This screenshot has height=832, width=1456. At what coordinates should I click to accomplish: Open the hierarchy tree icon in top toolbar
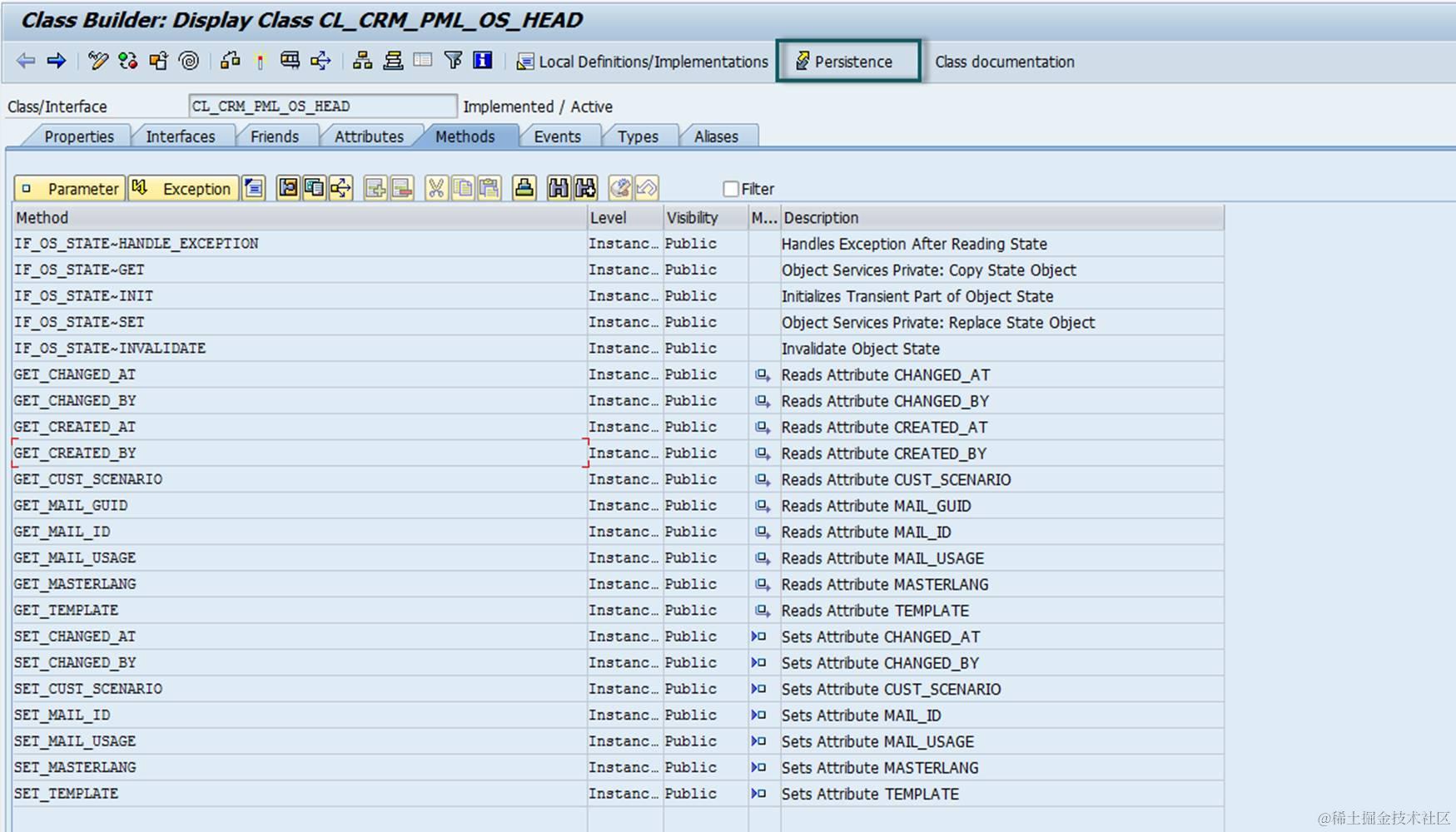(362, 61)
